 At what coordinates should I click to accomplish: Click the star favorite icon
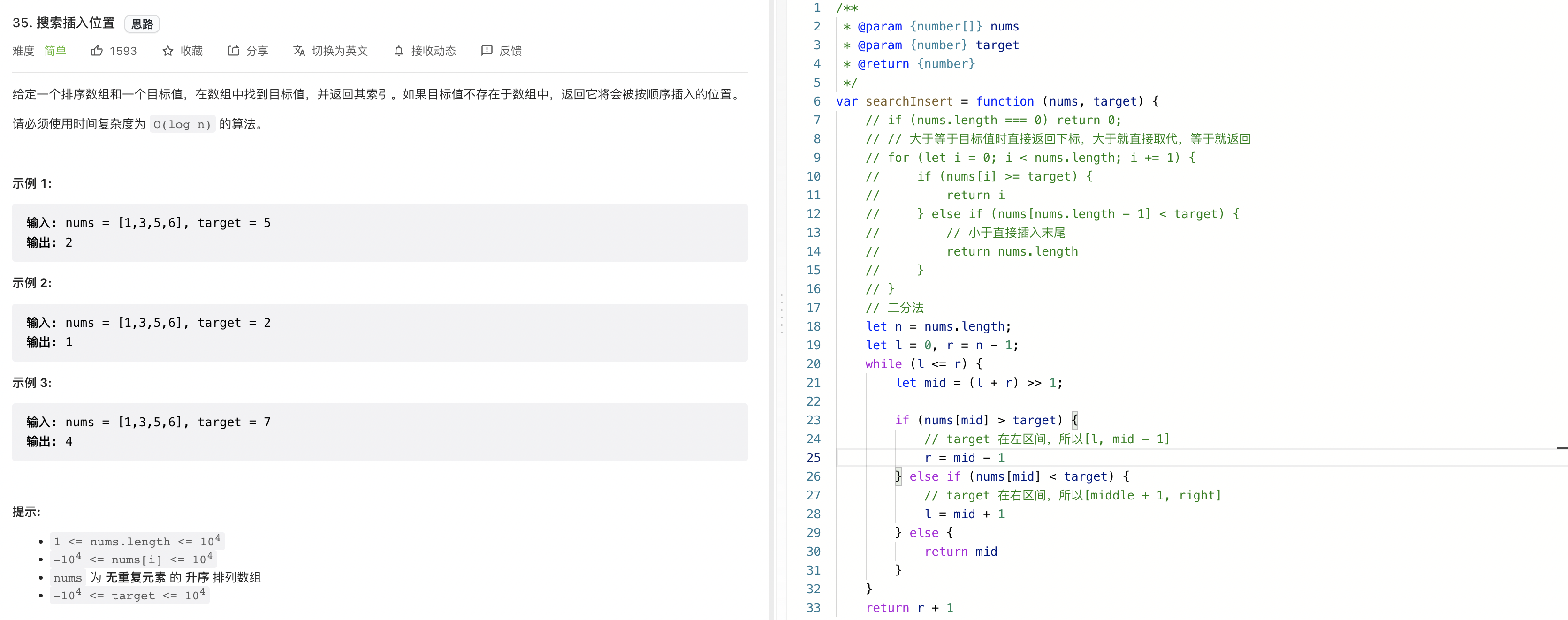pos(168,51)
